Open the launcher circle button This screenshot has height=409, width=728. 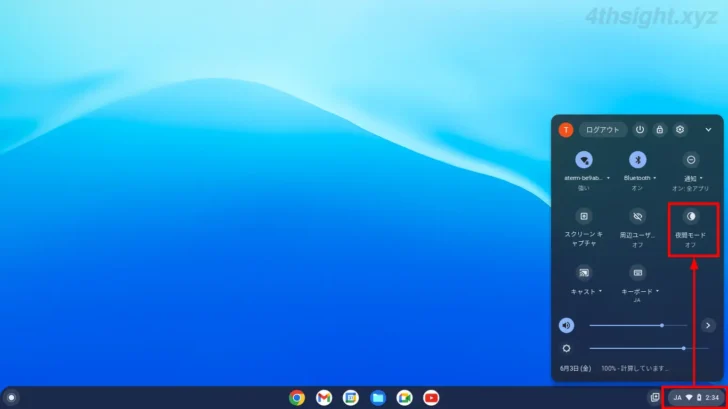(11, 398)
